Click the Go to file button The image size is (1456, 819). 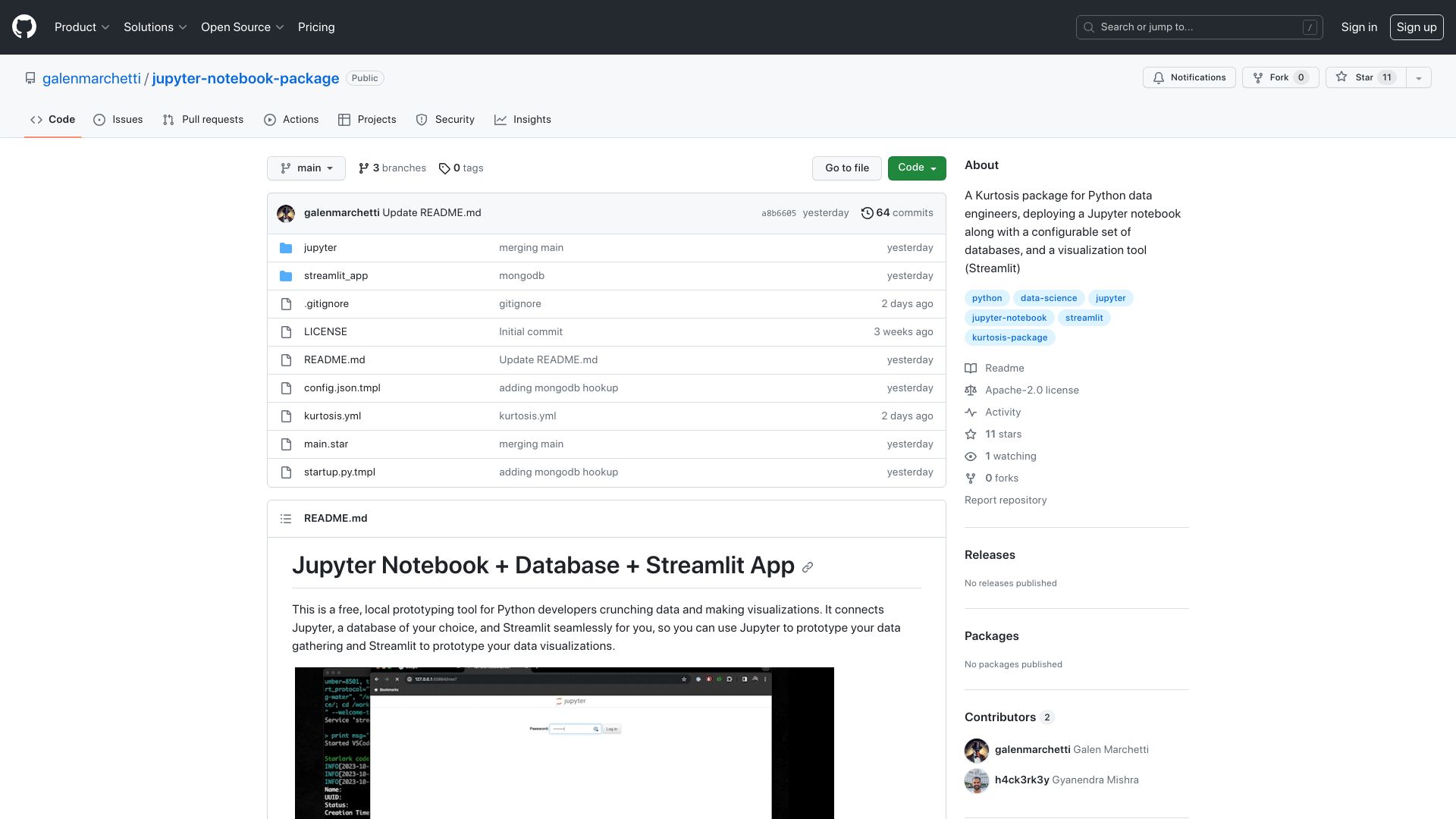tap(847, 168)
